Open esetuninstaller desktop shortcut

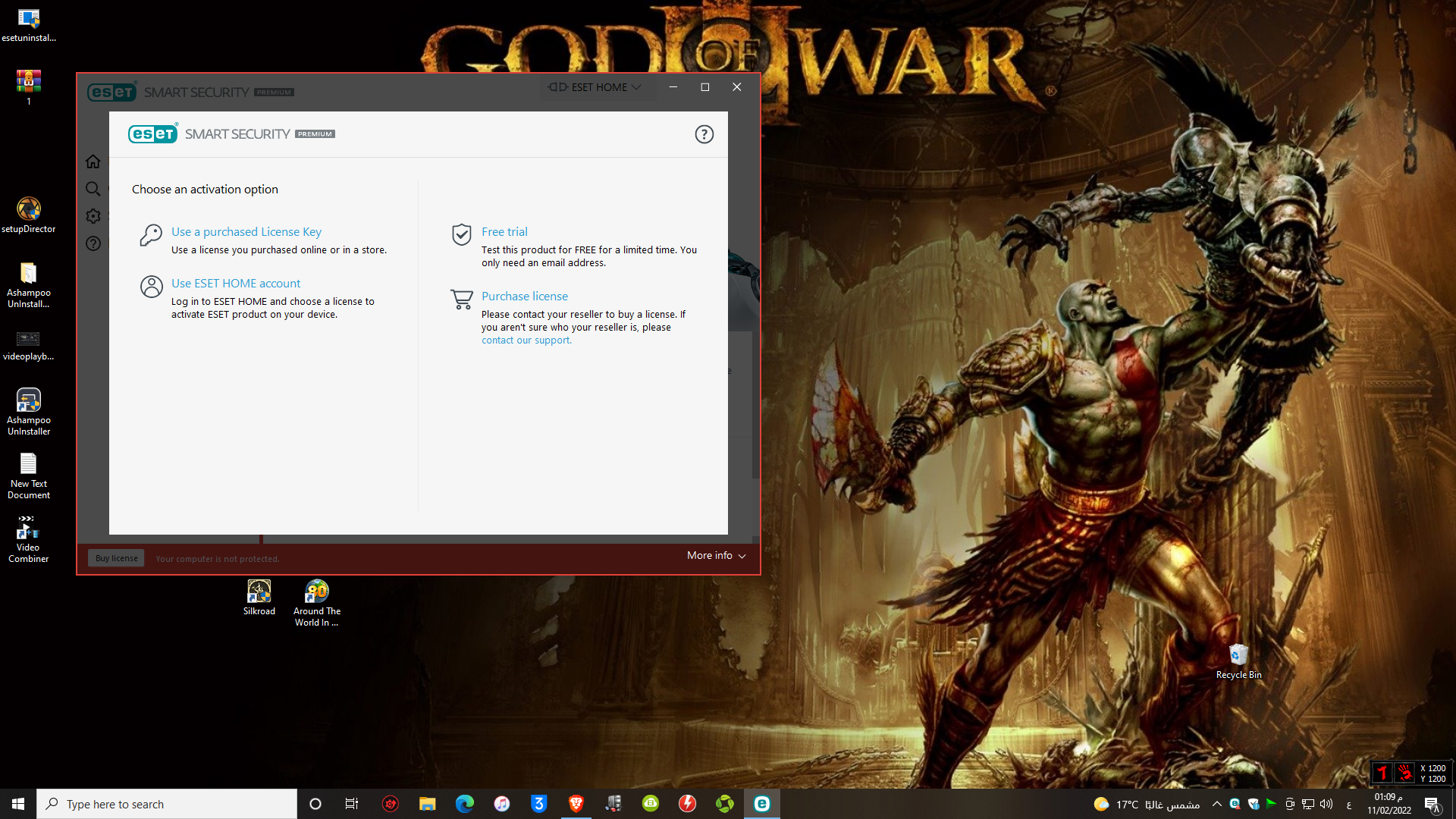coord(29,26)
